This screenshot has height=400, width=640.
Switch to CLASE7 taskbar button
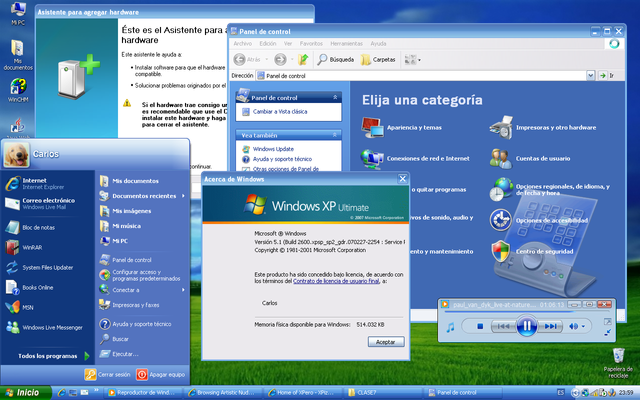382,393
